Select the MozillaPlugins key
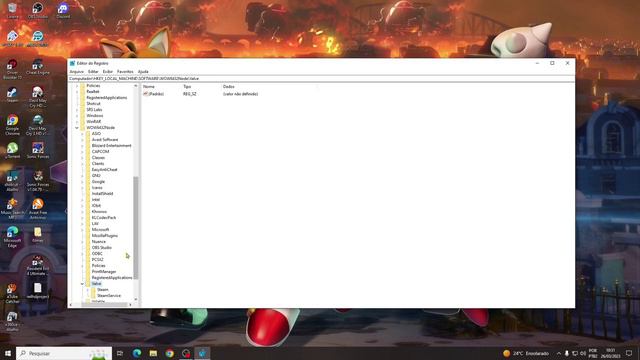This screenshot has width=640, height=360. click(x=104, y=236)
